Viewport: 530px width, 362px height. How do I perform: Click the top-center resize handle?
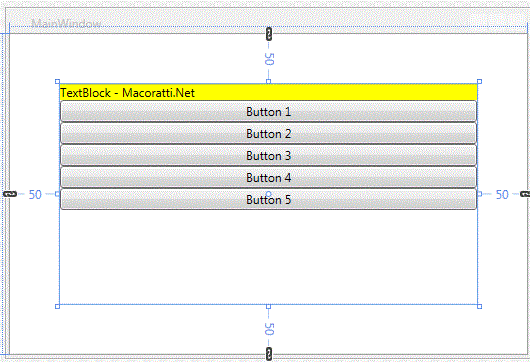click(268, 81)
